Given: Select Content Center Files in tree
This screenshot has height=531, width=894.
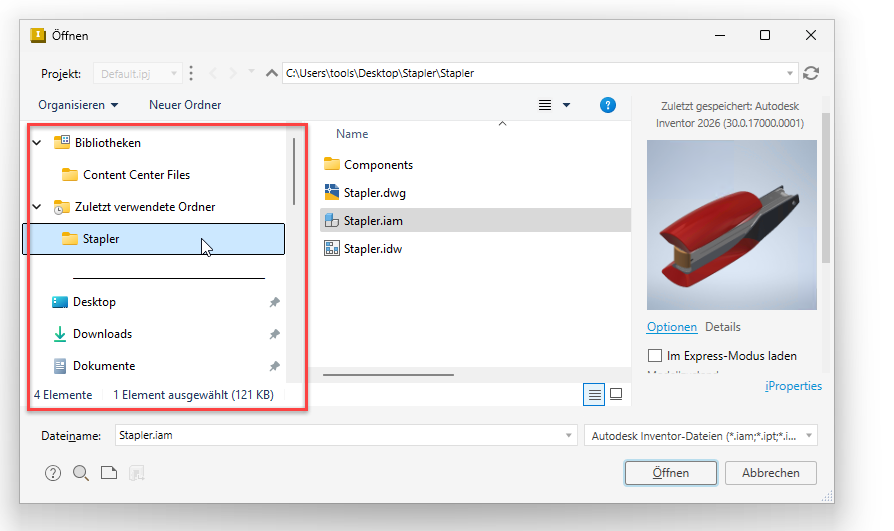Looking at the screenshot, I should point(136,175).
